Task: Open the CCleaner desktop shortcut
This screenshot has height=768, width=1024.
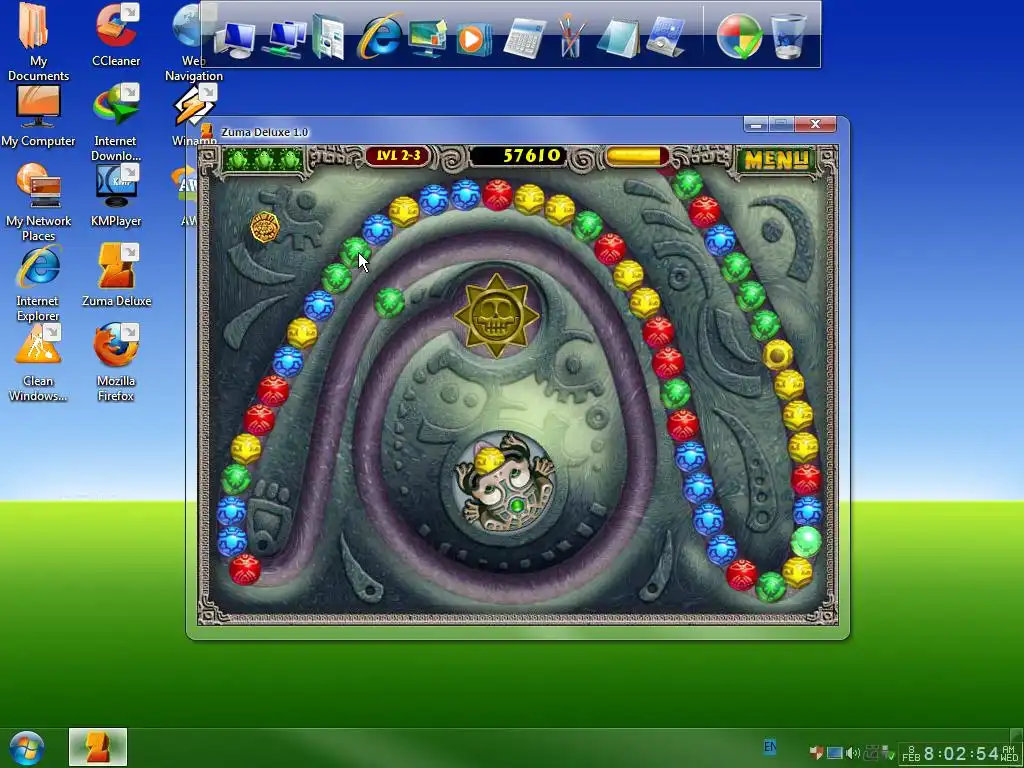Action: (116, 35)
